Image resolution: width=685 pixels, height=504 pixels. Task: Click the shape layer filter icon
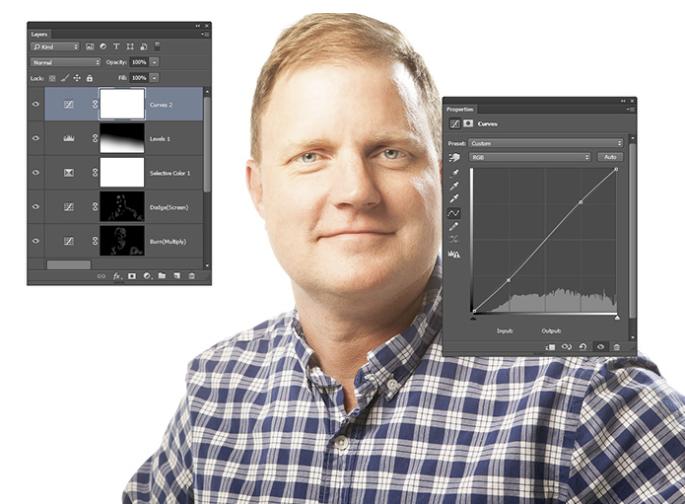click(130, 46)
